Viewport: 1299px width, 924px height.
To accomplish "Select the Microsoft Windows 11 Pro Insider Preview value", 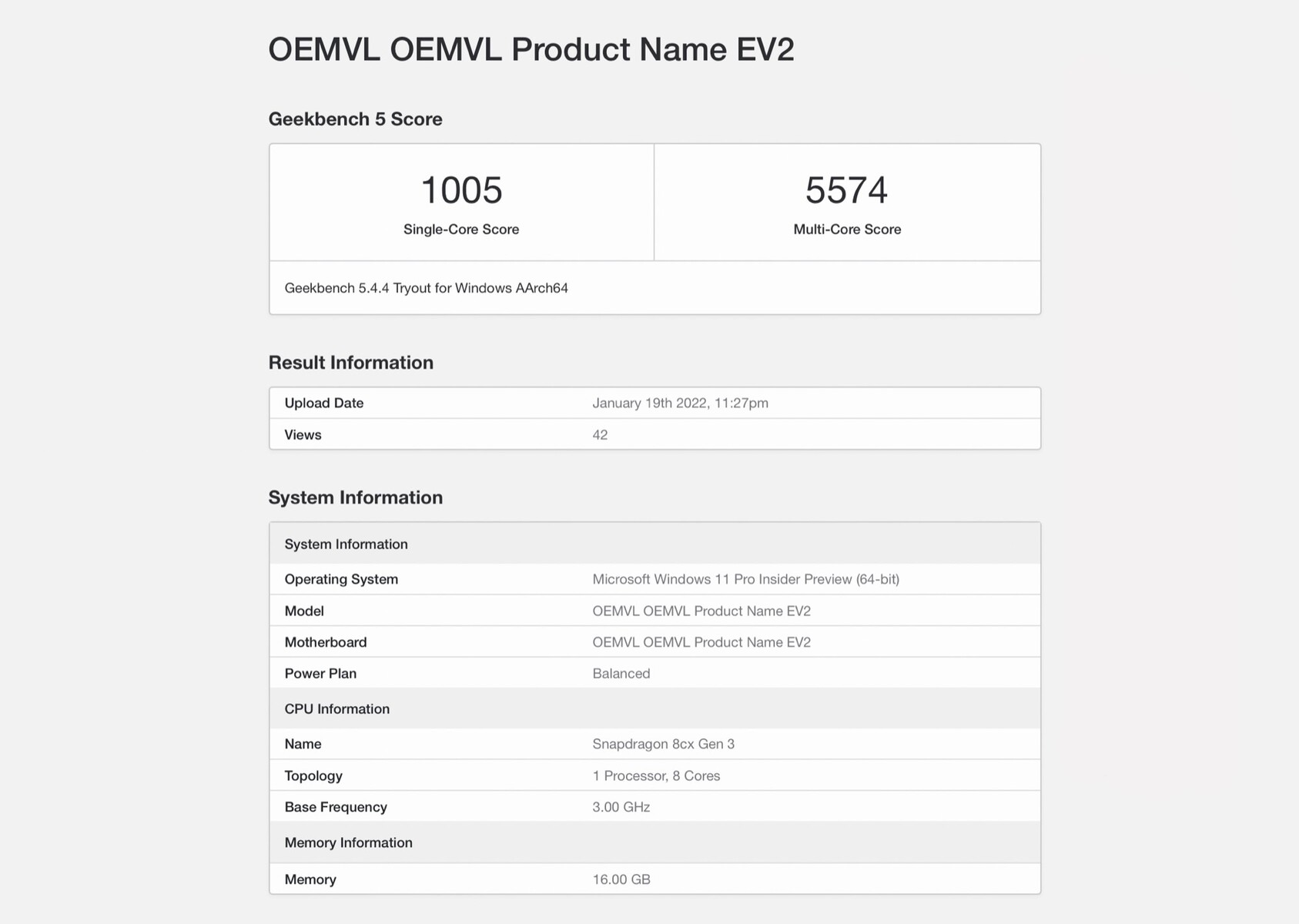I will tap(745, 580).
